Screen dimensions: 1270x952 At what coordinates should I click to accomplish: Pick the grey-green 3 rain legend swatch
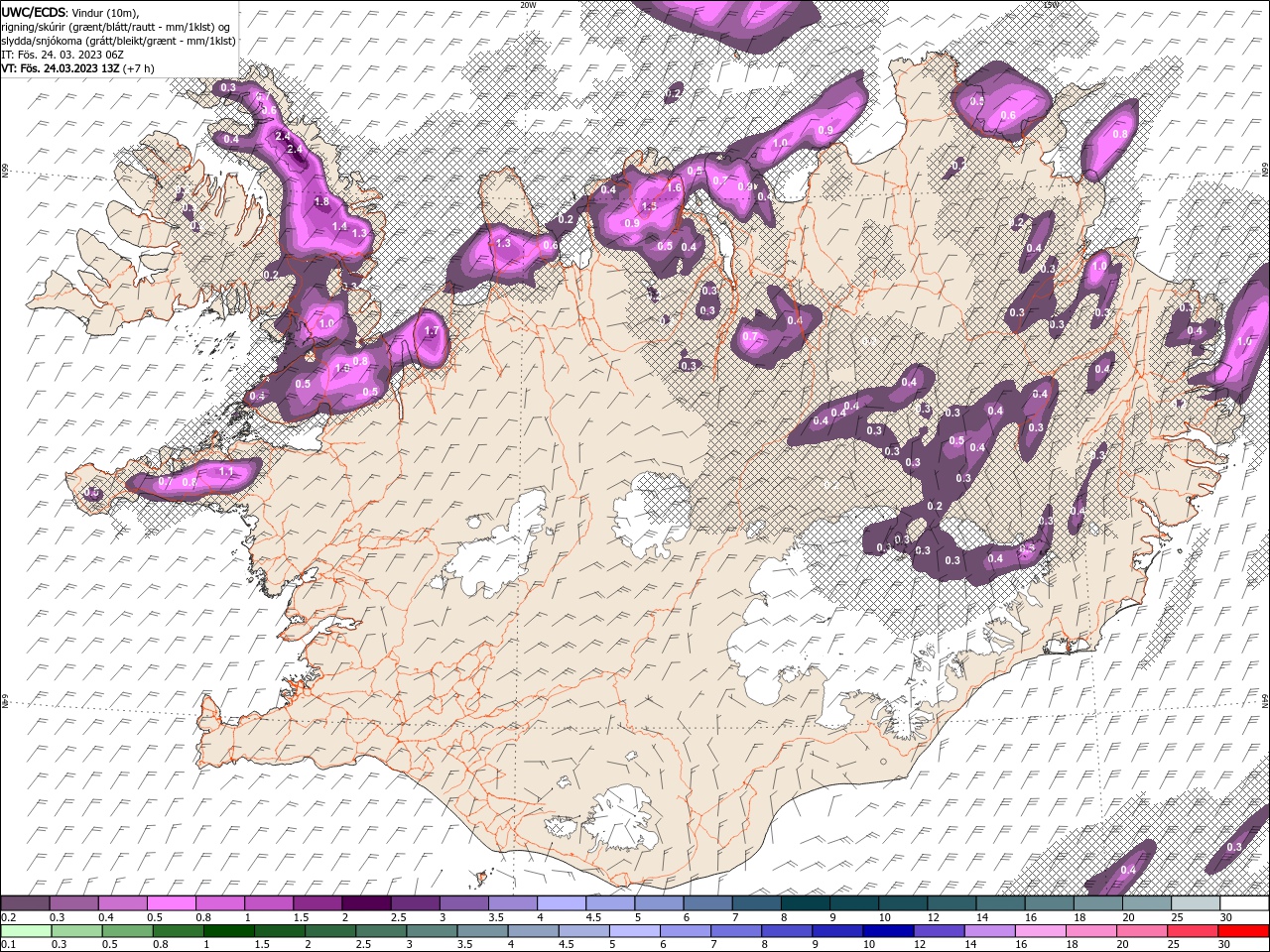431,931
